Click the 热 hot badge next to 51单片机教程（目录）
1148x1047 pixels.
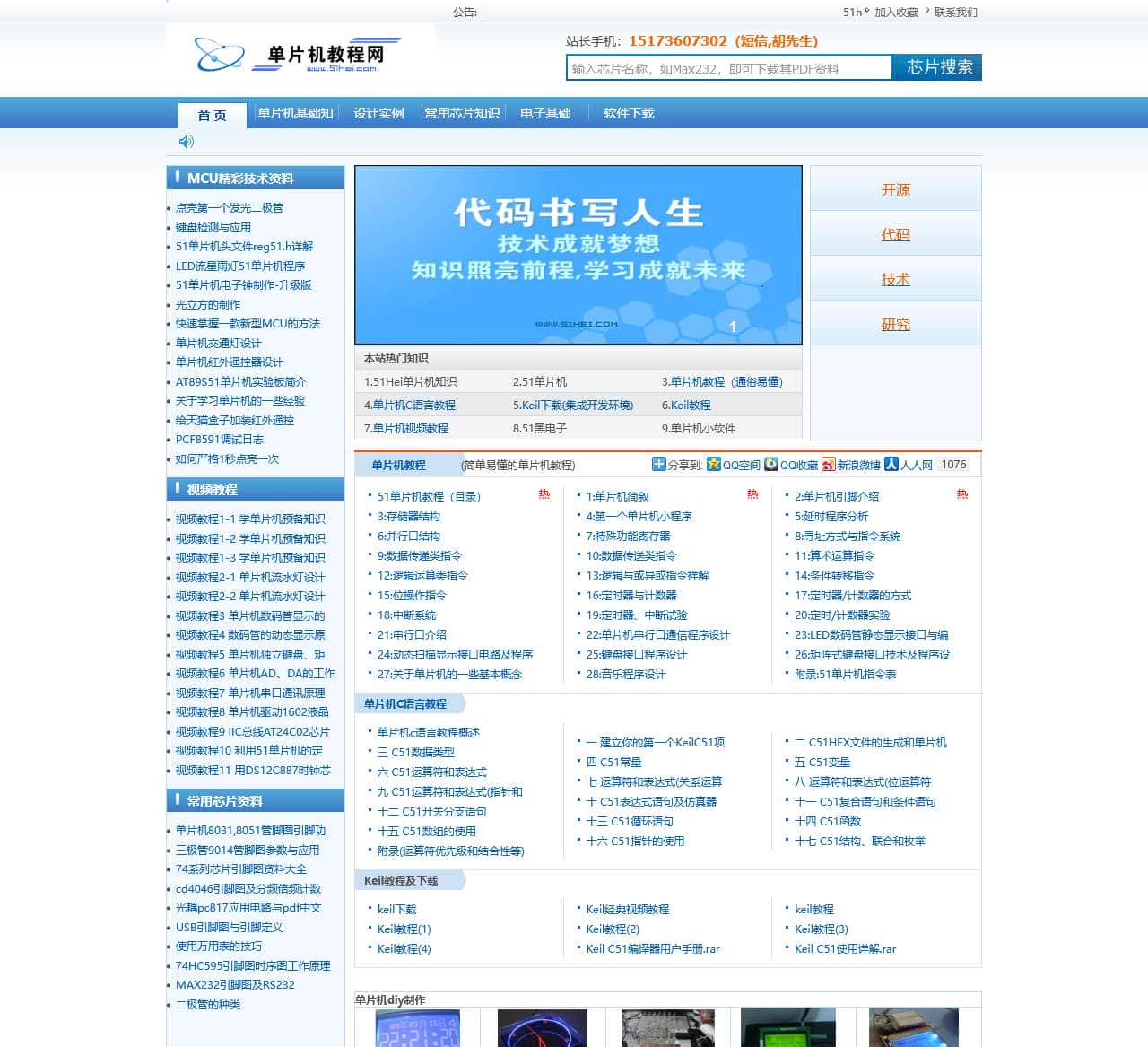coord(544,494)
